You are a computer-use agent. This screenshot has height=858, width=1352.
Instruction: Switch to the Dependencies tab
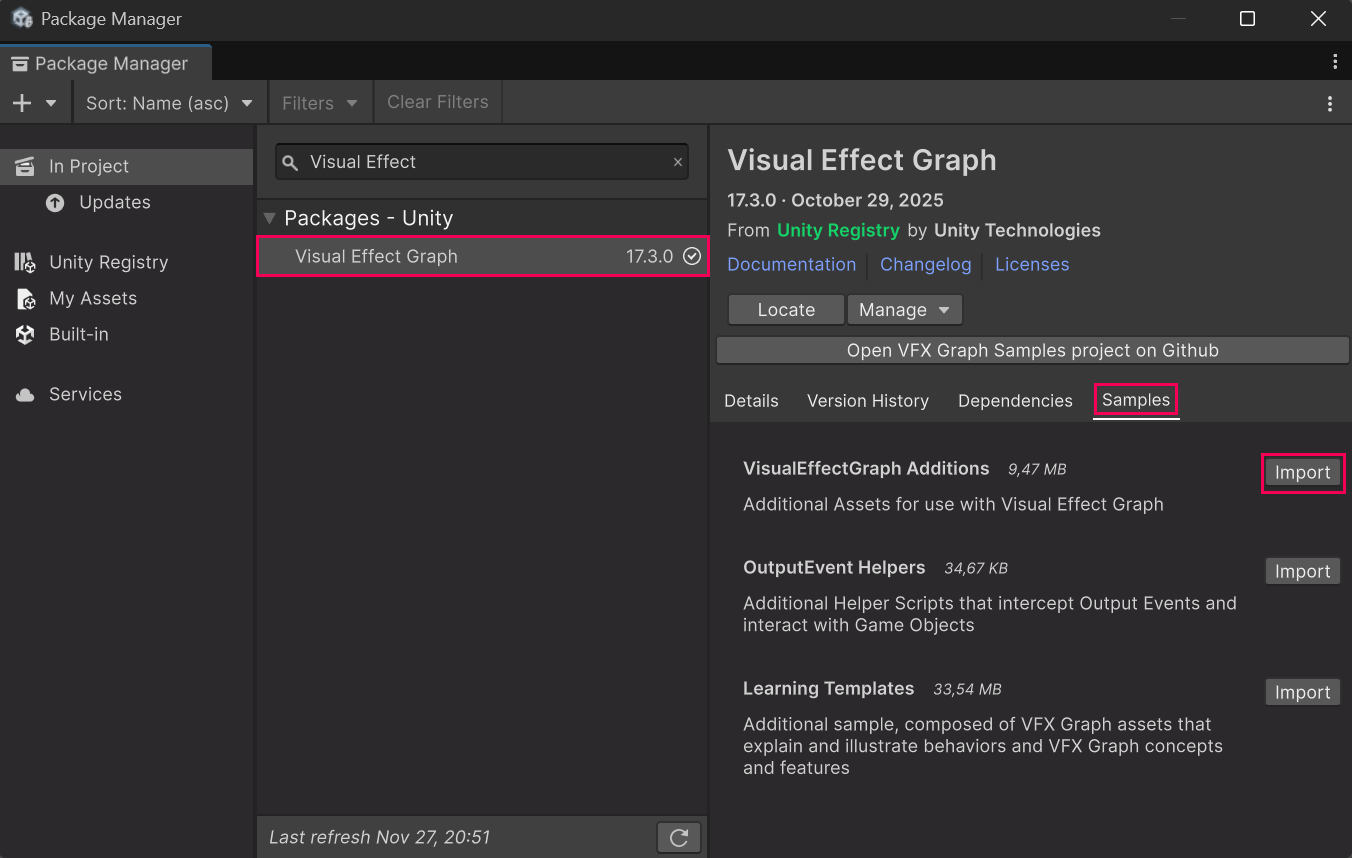tap(1015, 401)
